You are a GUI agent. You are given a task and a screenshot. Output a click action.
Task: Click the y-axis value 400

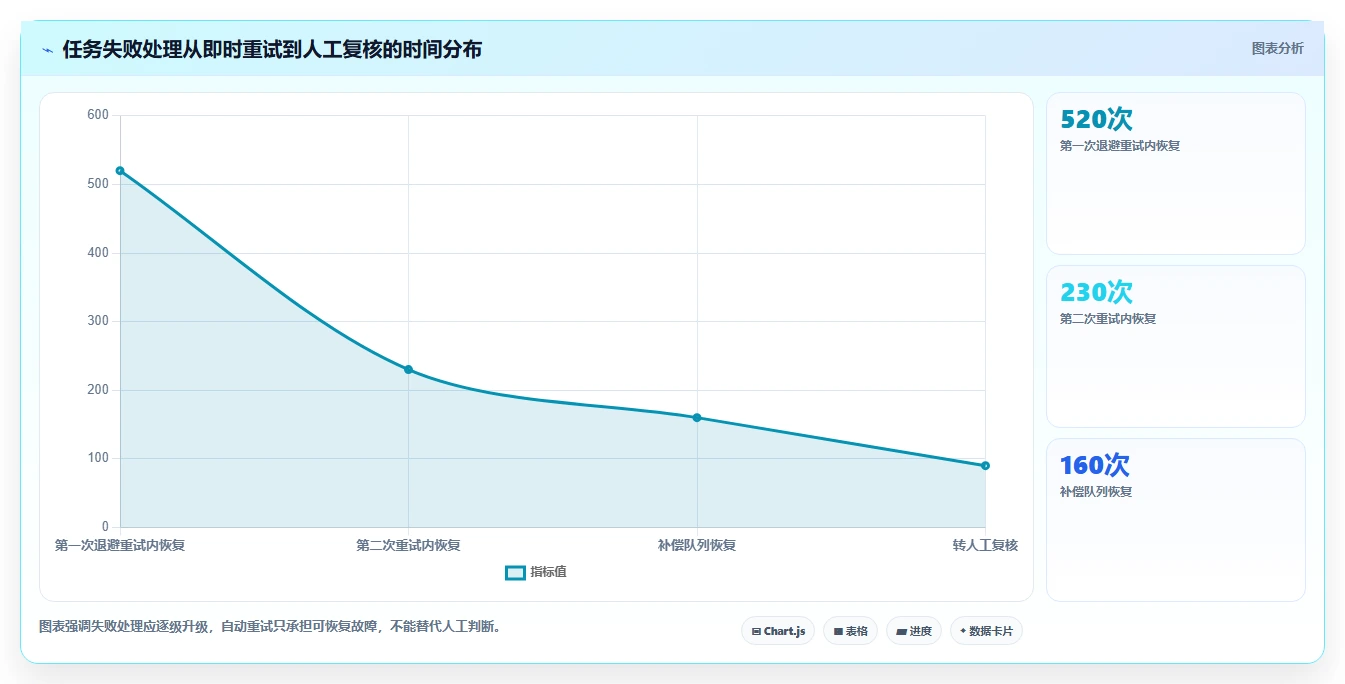point(98,253)
